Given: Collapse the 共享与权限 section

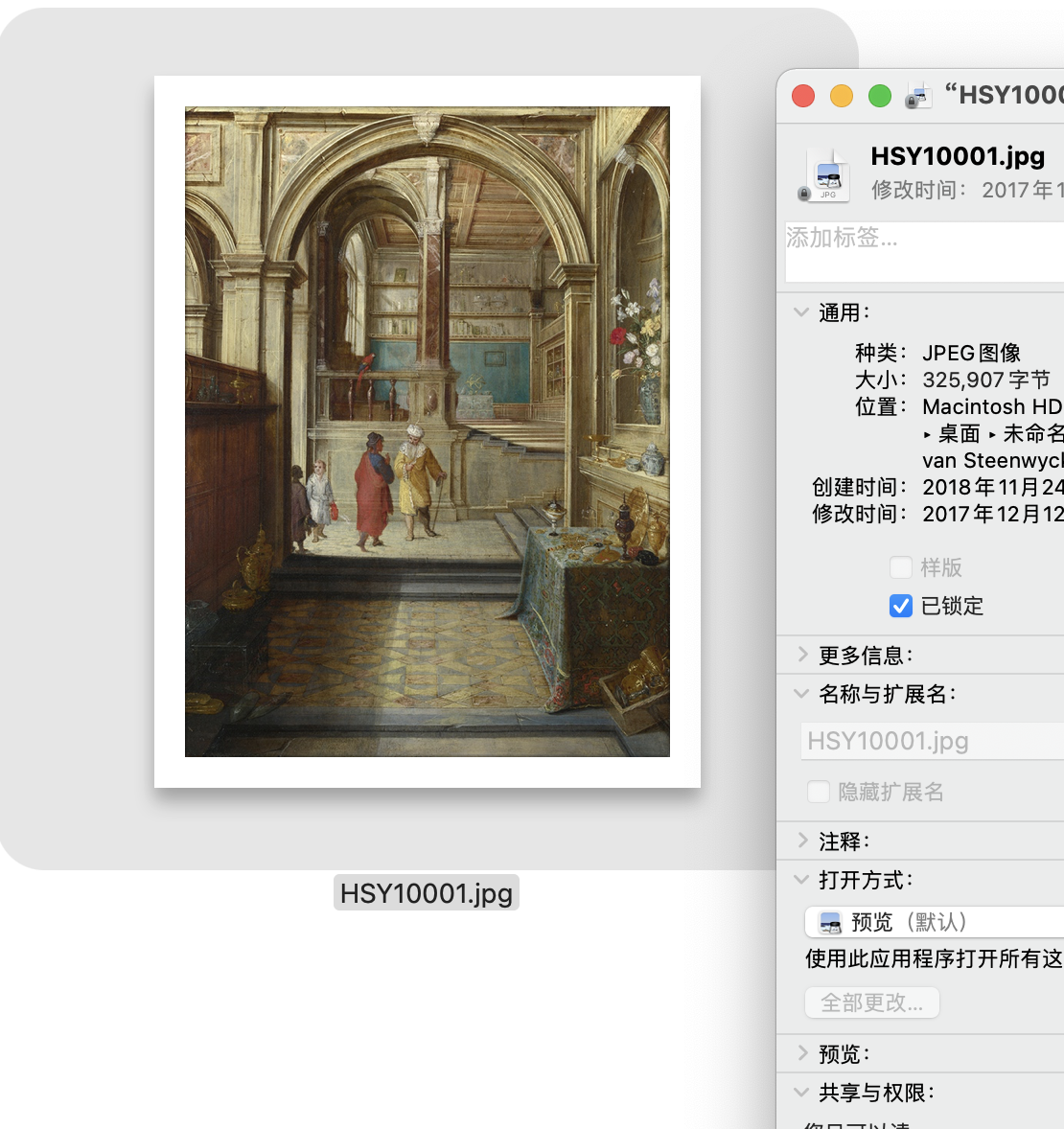Looking at the screenshot, I should point(801,1093).
